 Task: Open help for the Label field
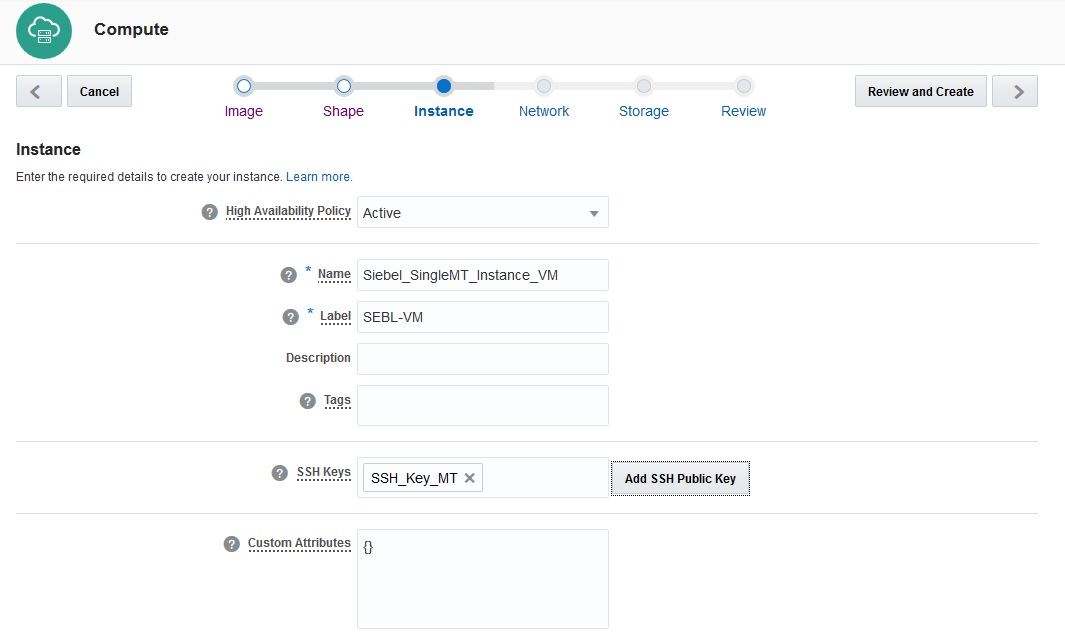290,316
